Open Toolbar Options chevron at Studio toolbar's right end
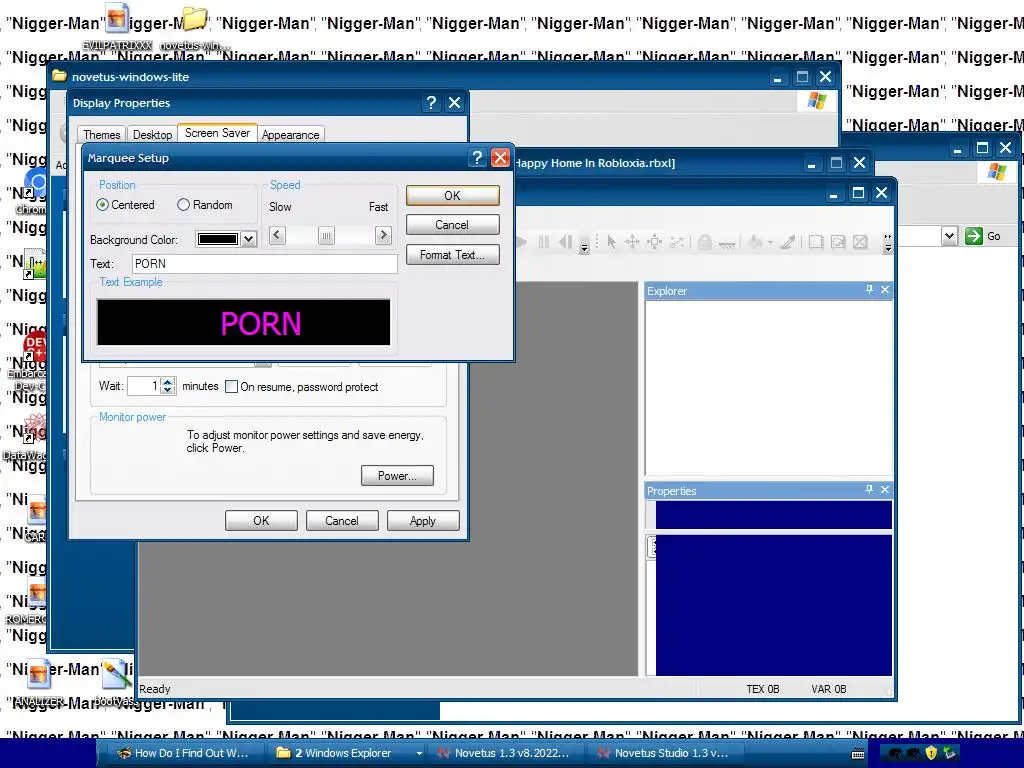The image size is (1024, 768). 888,242
